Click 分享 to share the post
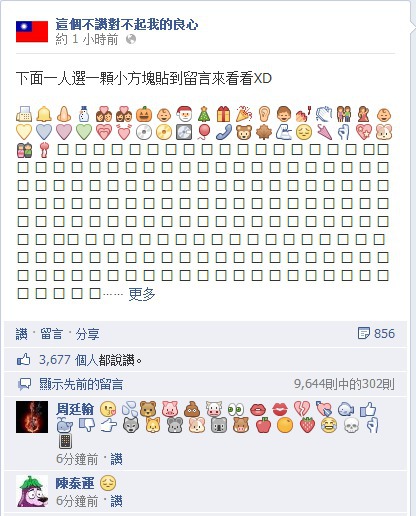 pyautogui.click(x=87, y=334)
